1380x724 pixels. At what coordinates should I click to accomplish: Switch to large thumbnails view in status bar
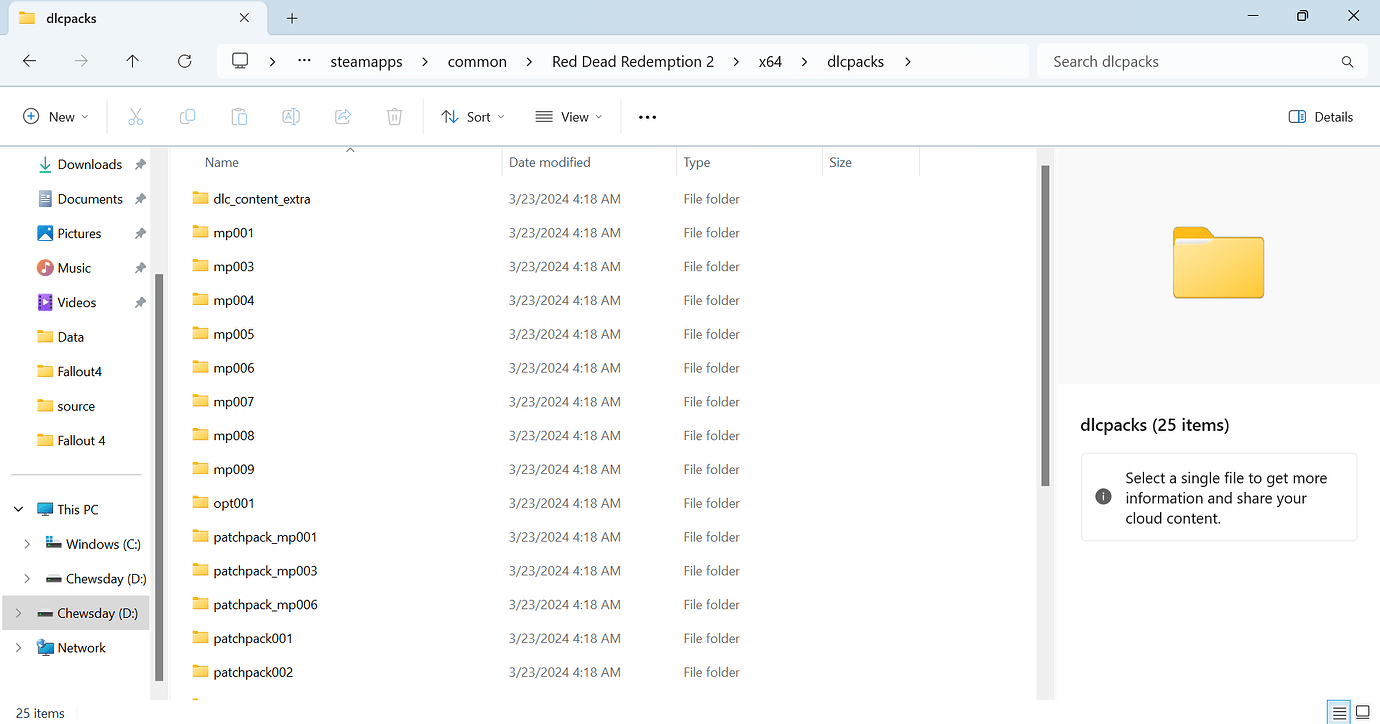pyautogui.click(x=1361, y=712)
